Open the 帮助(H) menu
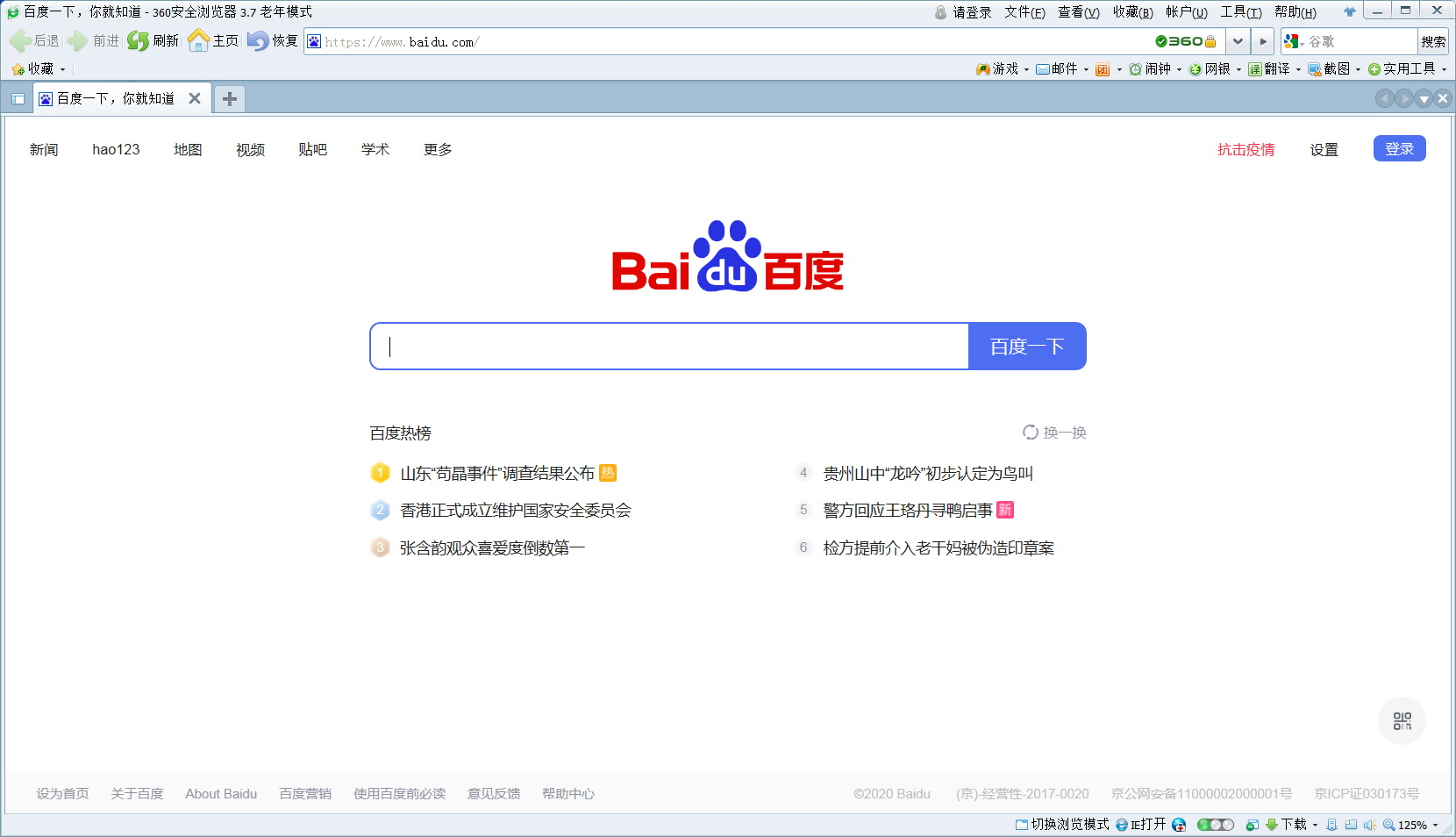1456x837 pixels. 1295,11
